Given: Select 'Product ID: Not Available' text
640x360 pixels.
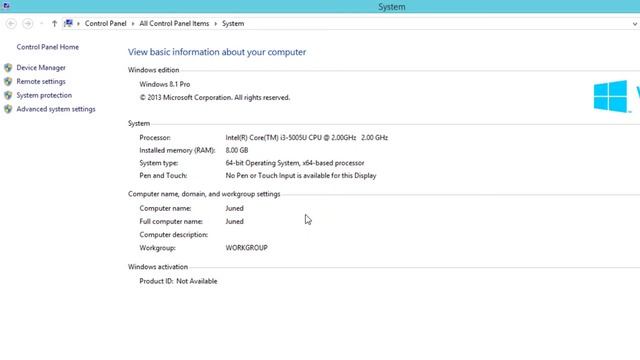Looking at the screenshot, I should pyautogui.click(x=178, y=281).
